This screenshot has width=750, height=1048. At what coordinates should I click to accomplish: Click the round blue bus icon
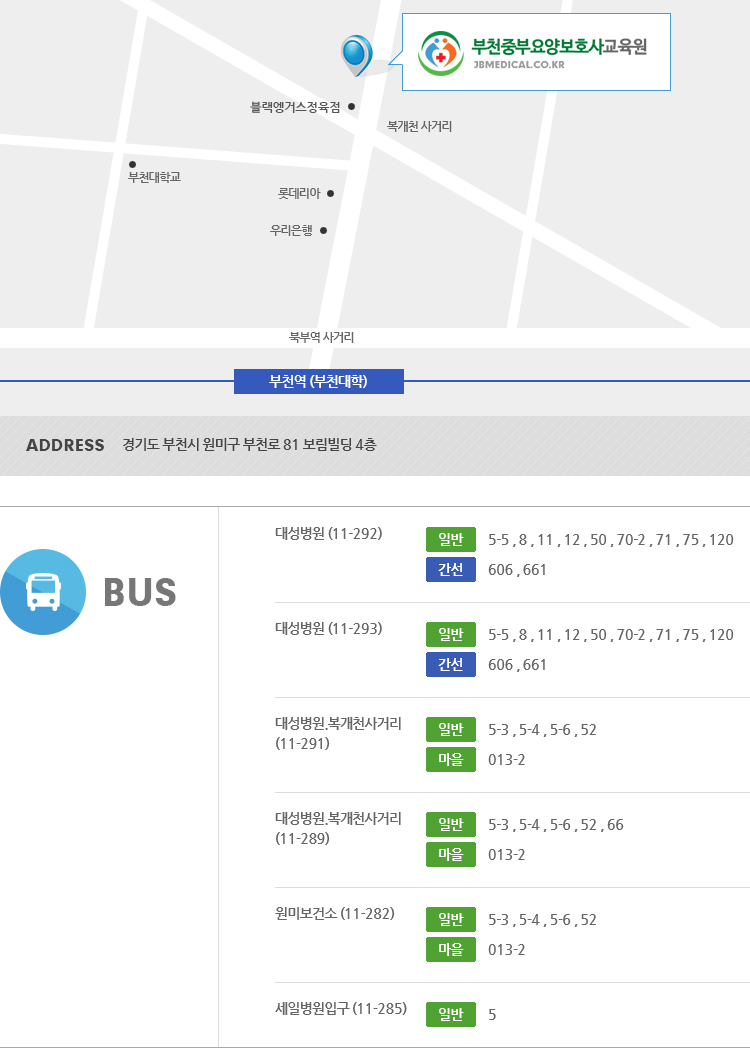(x=43, y=592)
